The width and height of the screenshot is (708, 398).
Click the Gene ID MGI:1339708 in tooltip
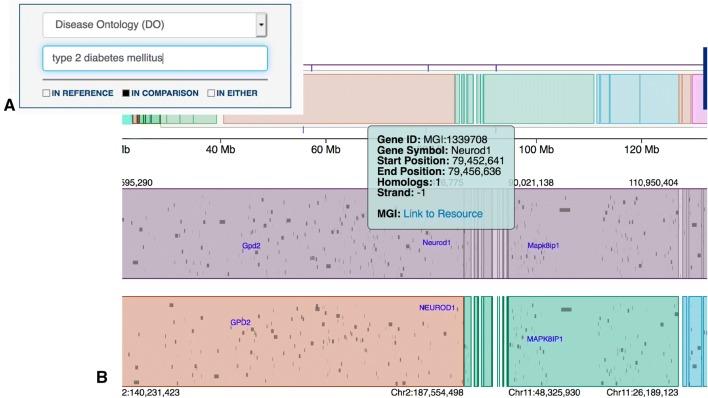tap(432, 140)
